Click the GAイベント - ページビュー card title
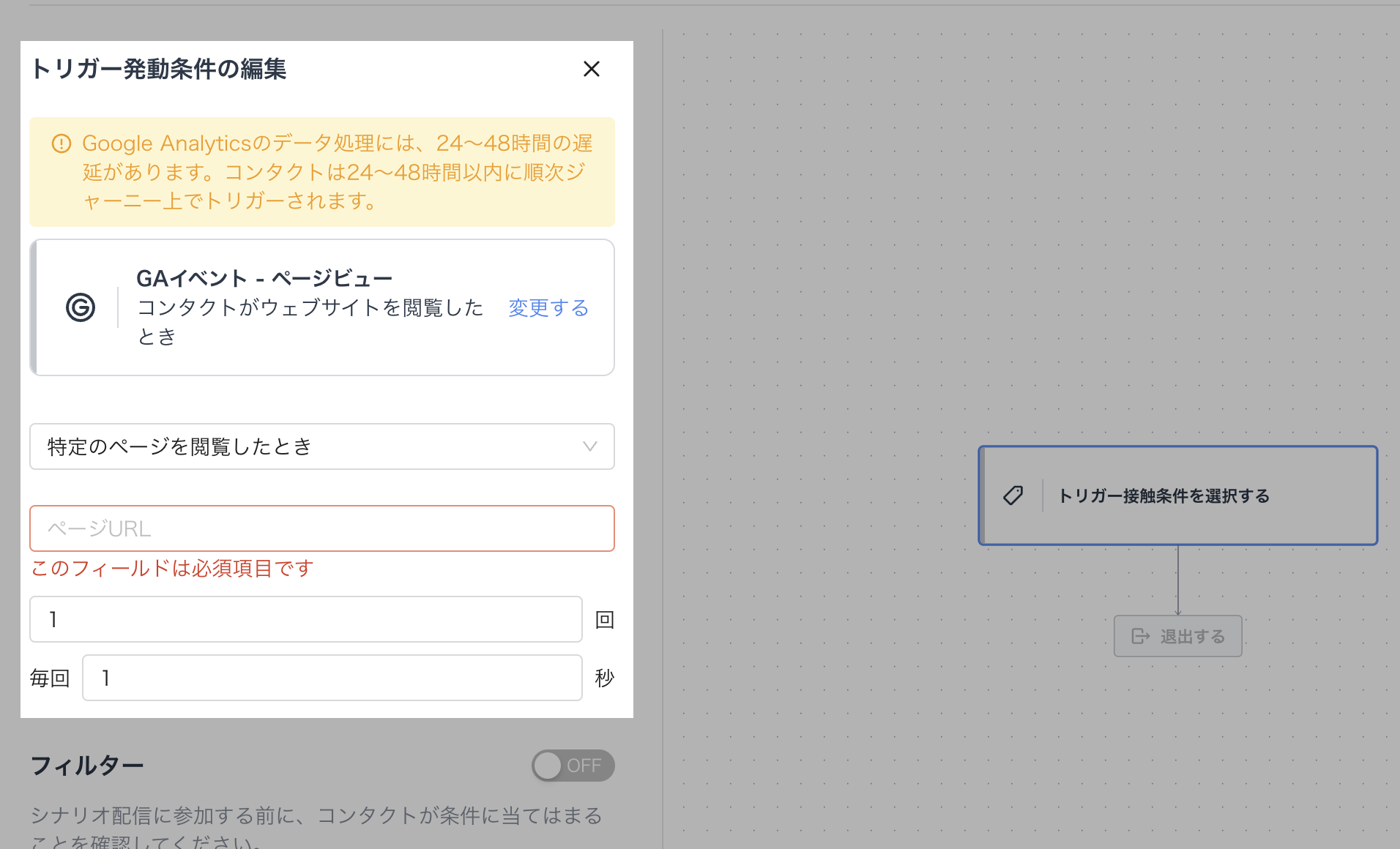The height and width of the screenshot is (849, 1400). click(x=264, y=278)
